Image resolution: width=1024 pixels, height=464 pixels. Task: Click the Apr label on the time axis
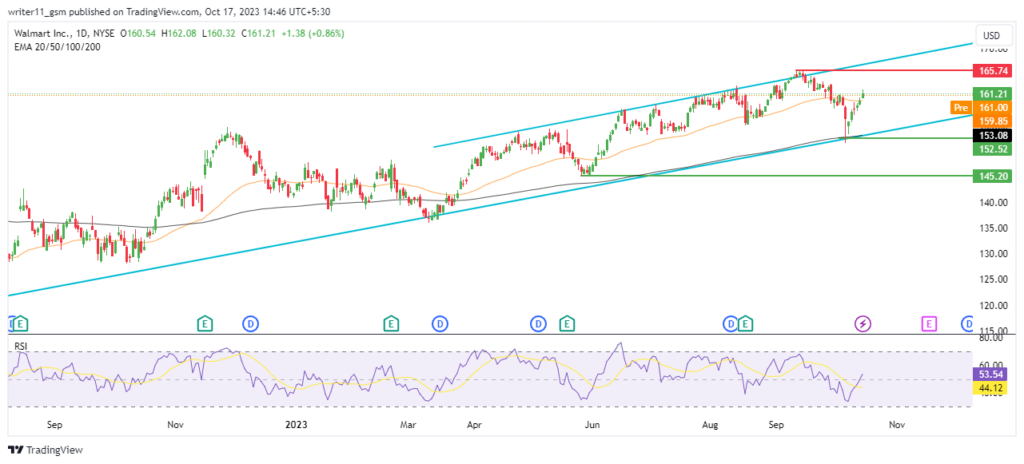click(475, 425)
